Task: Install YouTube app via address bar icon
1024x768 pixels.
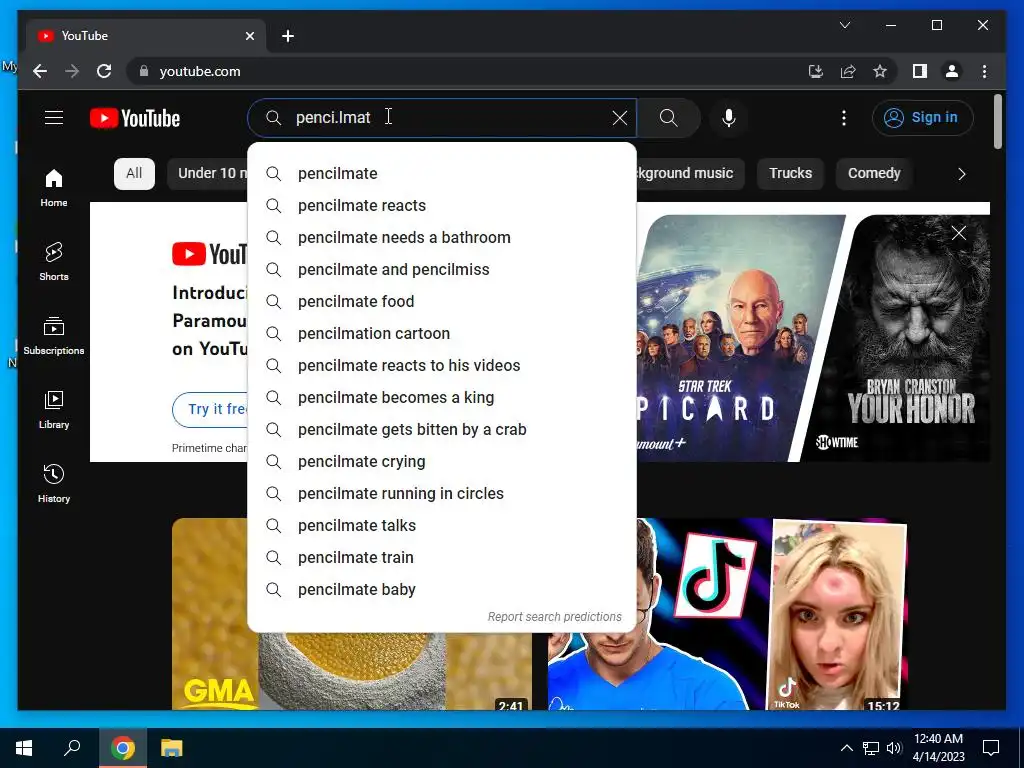Action: tap(816, 71)
